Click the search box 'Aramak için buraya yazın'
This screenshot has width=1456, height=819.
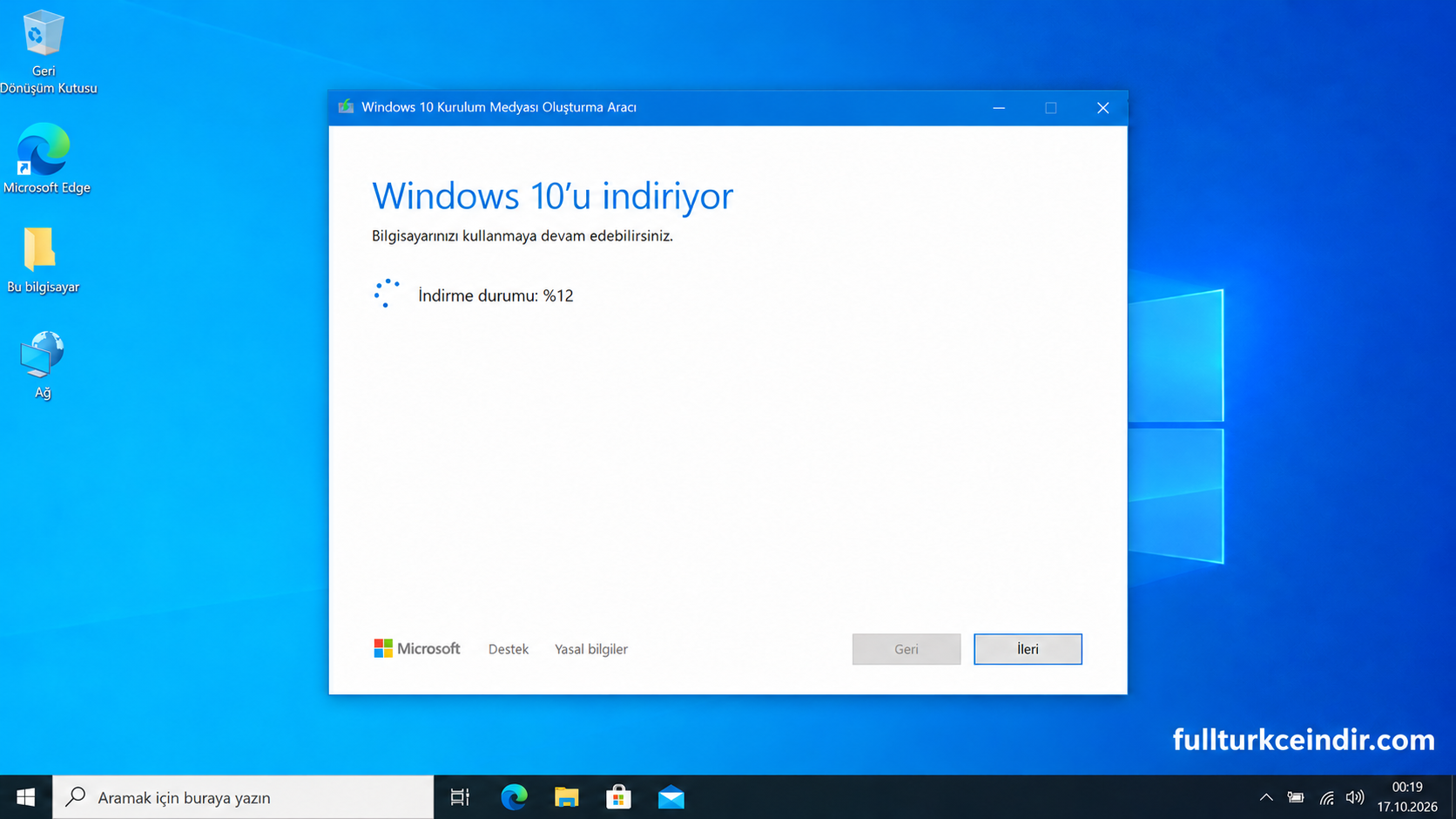coord(243,797)
